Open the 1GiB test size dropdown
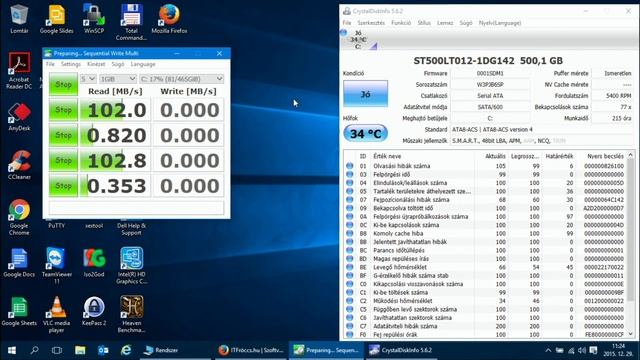Viewport: 640px width, 360px height. click(118, 78)
